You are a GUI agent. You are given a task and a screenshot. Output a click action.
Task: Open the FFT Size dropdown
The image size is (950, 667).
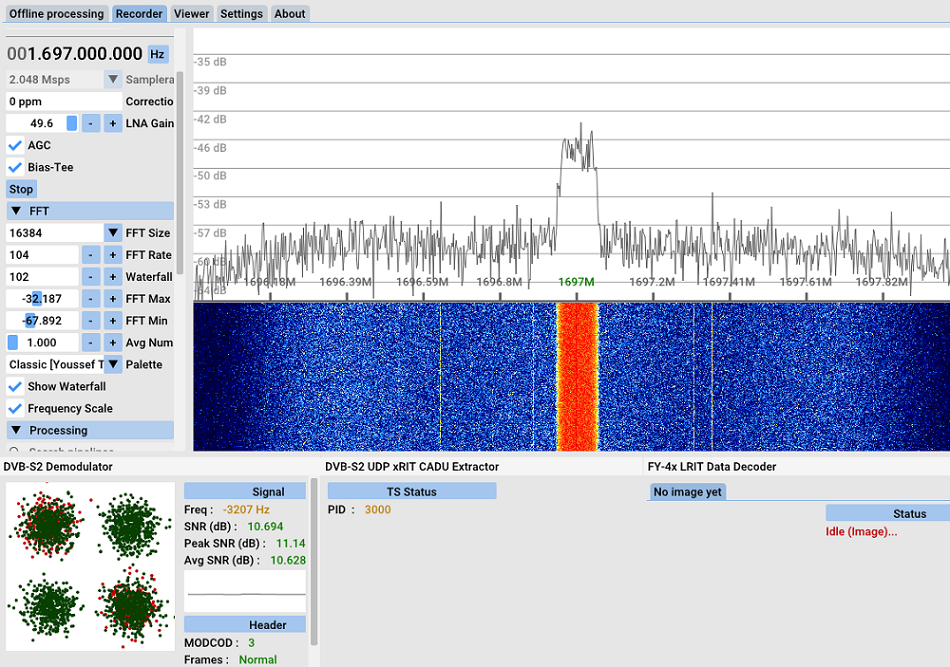(113, 233)
